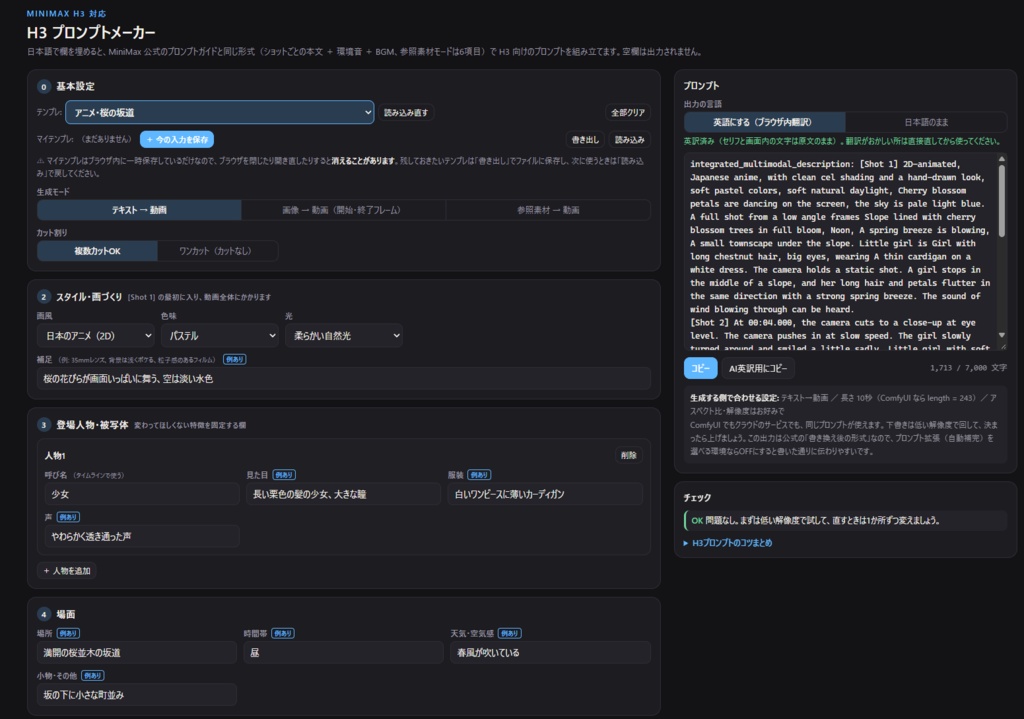Click the 例あり badge beside 時間帯
This screenshot has height=719, width=1024.
[283, 633]
